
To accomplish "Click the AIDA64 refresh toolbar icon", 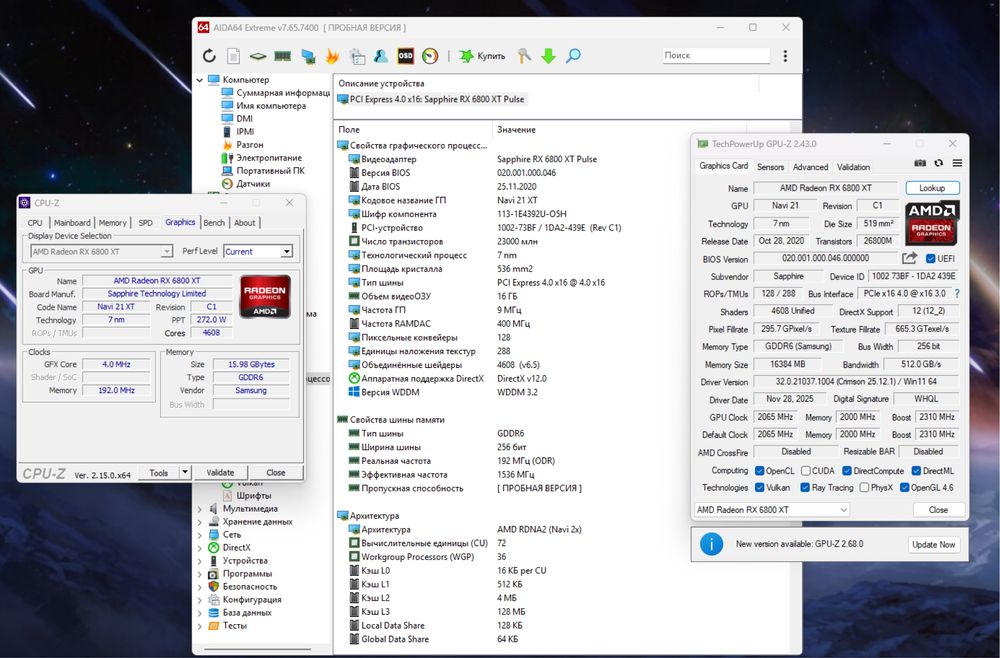I will [209, 56].
